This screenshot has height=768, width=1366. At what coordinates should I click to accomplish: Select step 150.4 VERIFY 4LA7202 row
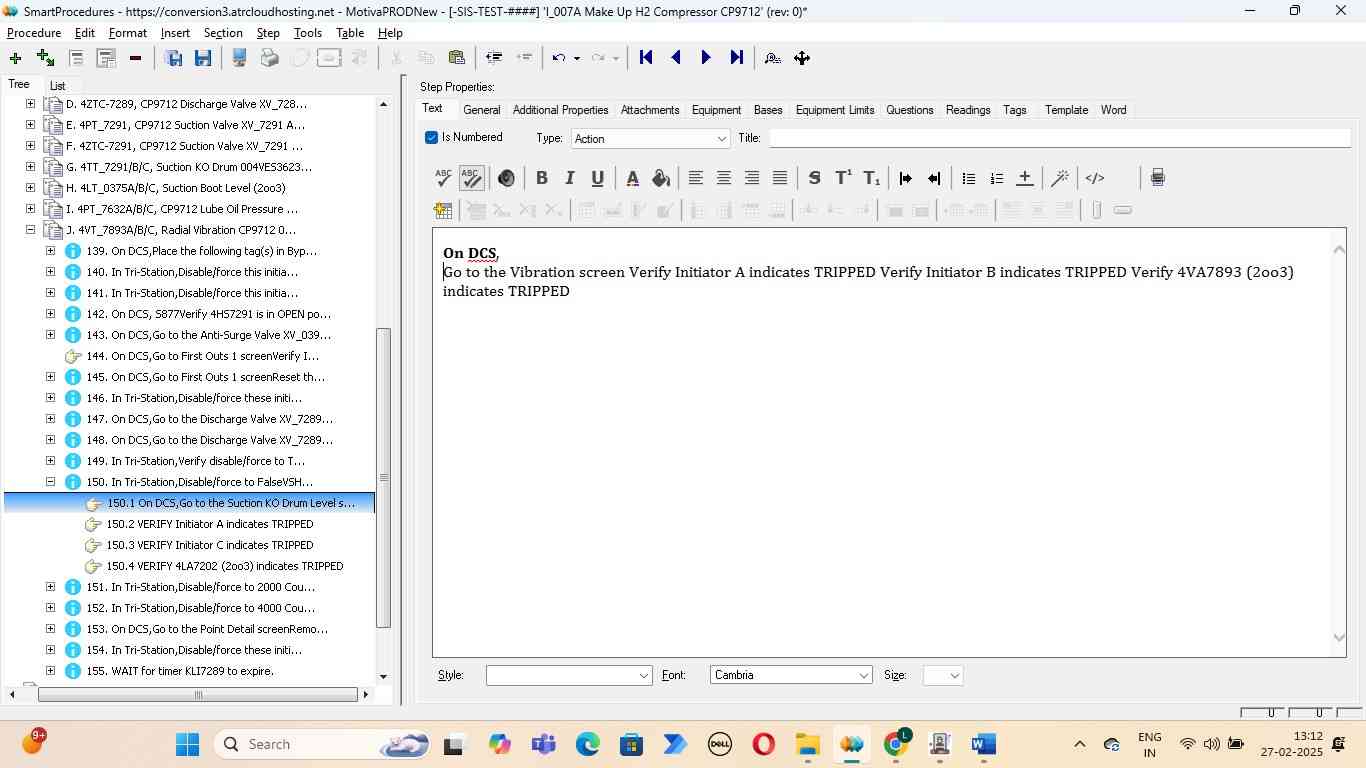[x=225, y=566]
